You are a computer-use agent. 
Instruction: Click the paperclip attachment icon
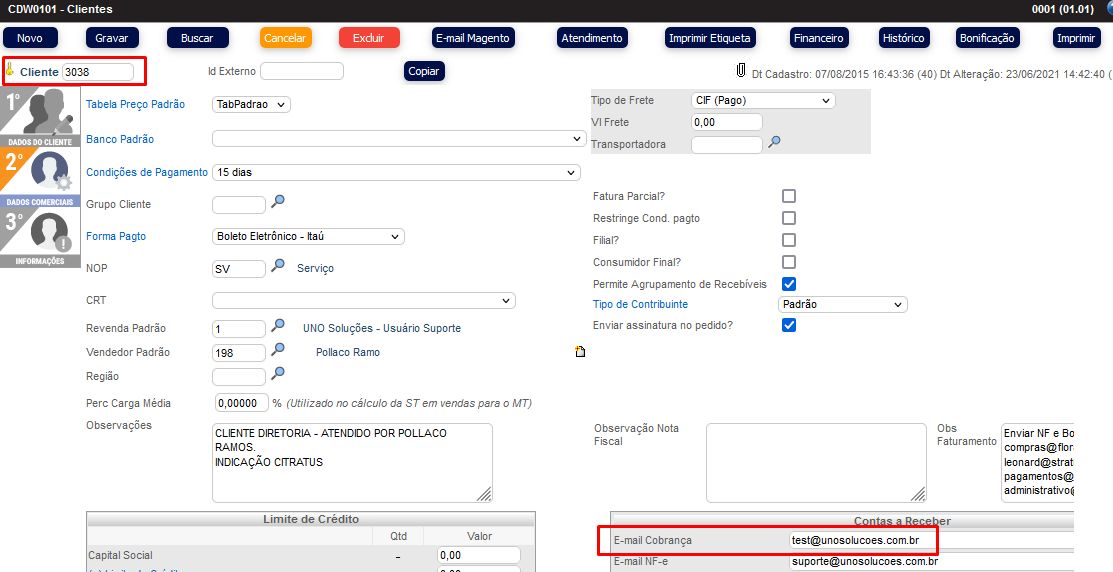[x=741, y=71]
